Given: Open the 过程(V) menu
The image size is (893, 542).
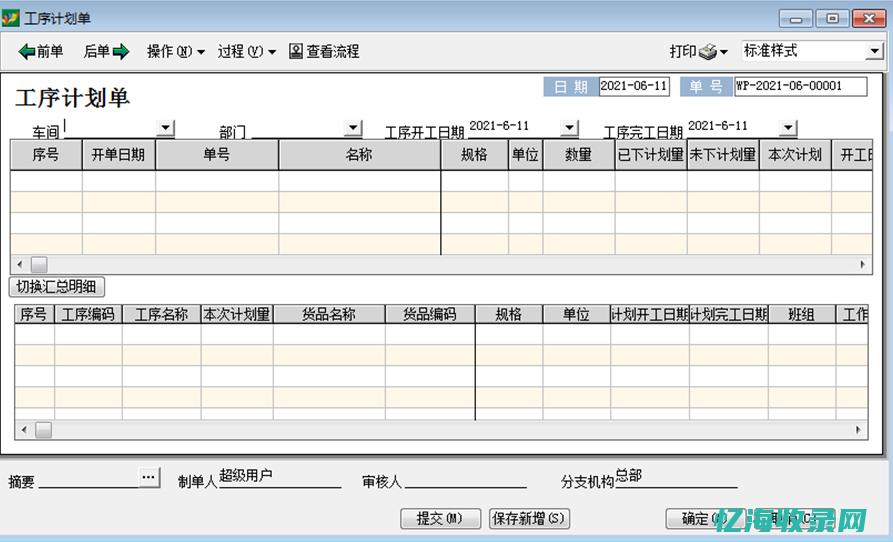Looking at the screenshot, I should (246, 51).
